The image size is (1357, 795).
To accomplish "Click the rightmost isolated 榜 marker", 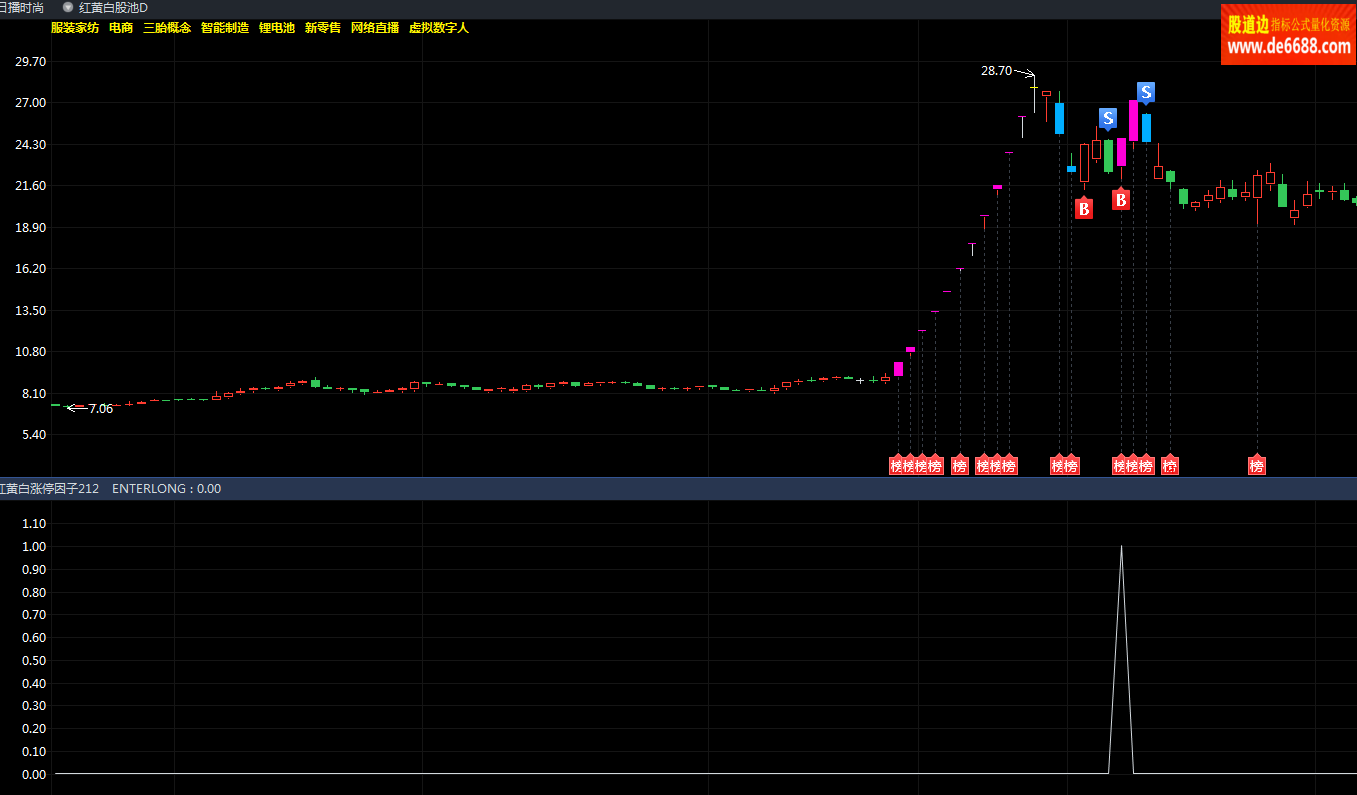I will (x=1257, y=465).
